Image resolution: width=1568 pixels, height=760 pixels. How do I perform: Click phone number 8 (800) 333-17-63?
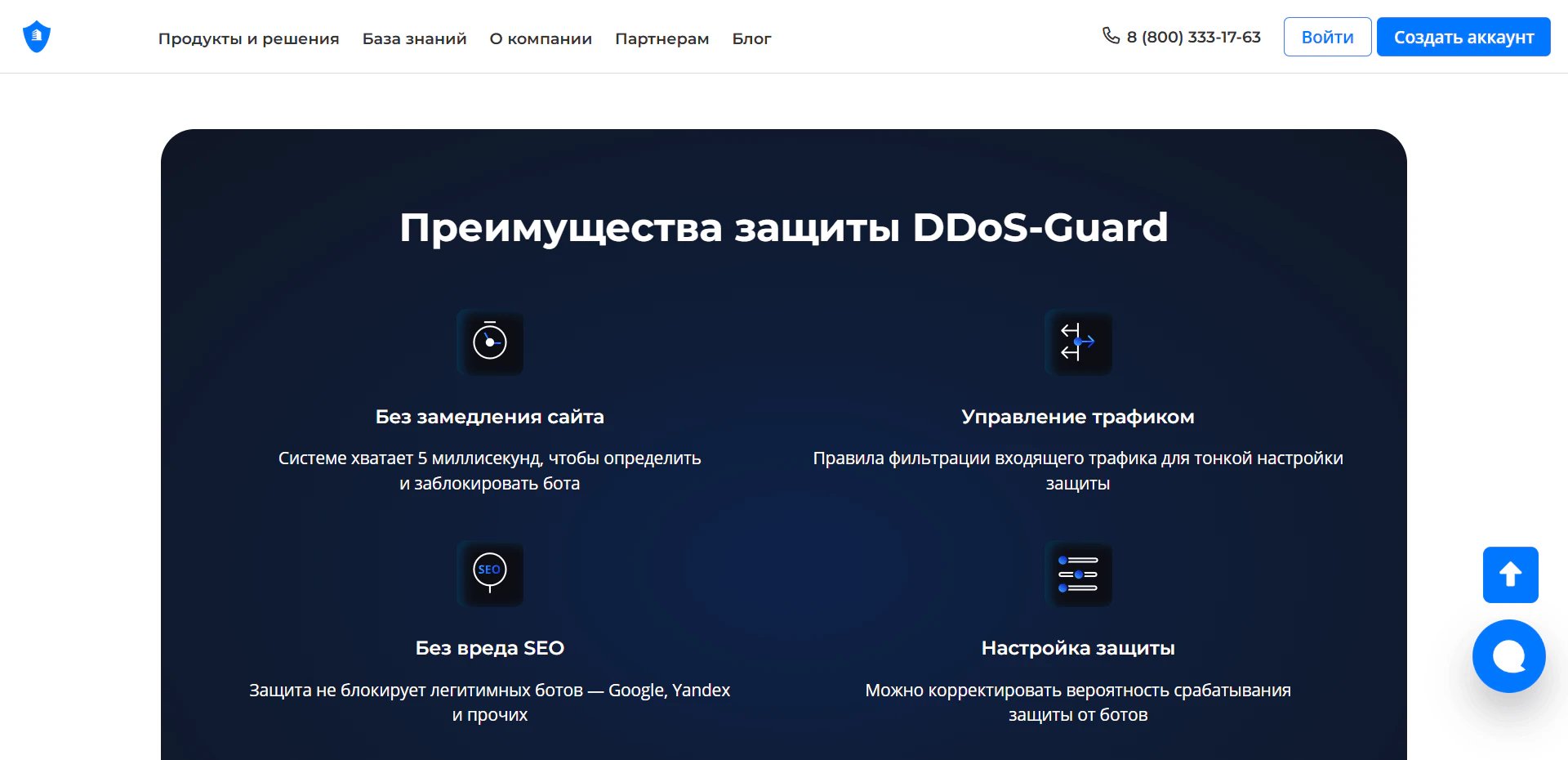[1193, 37]
